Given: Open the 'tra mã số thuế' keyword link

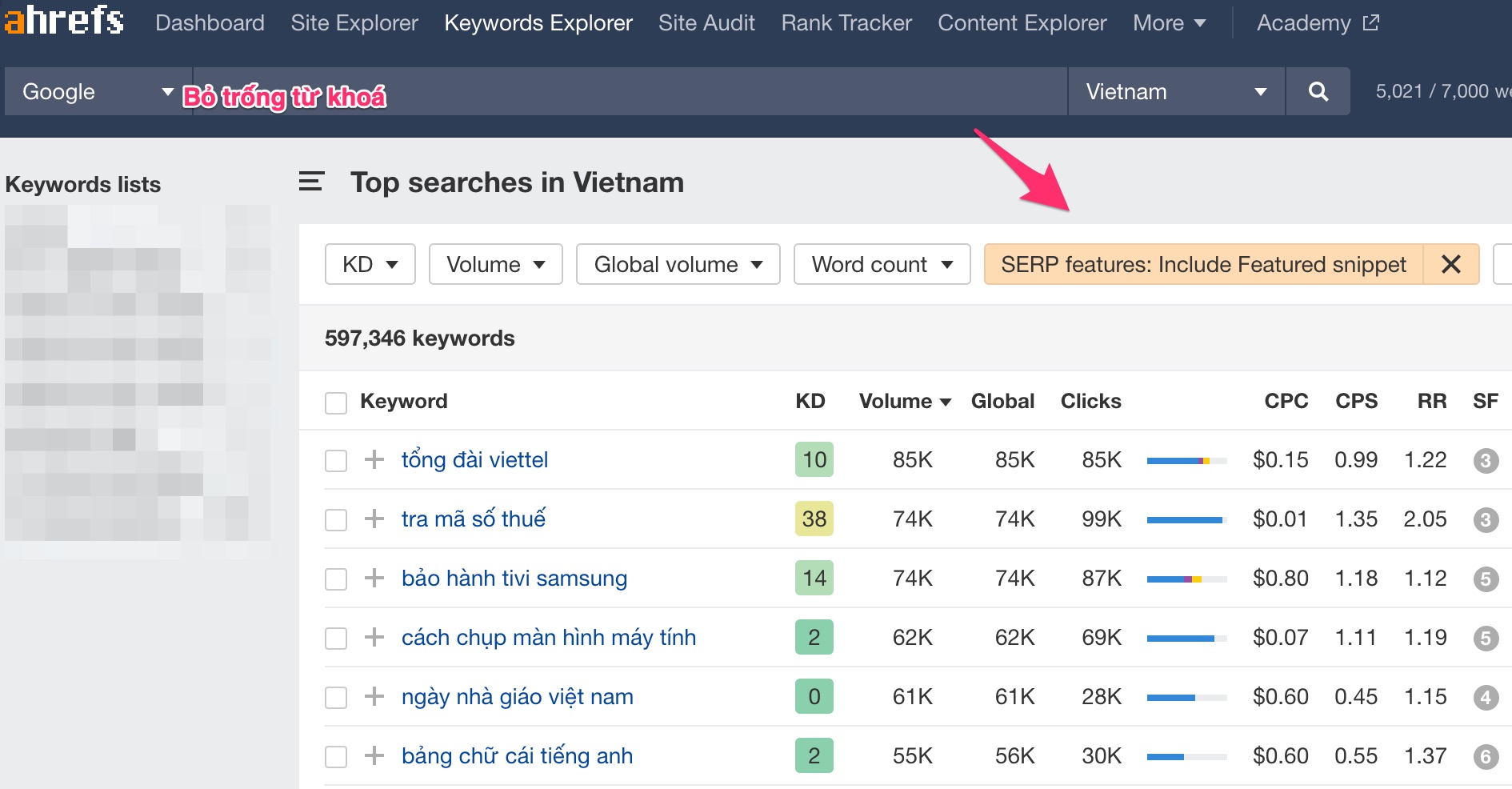Looking at the screenshot, I should [474, 519].
